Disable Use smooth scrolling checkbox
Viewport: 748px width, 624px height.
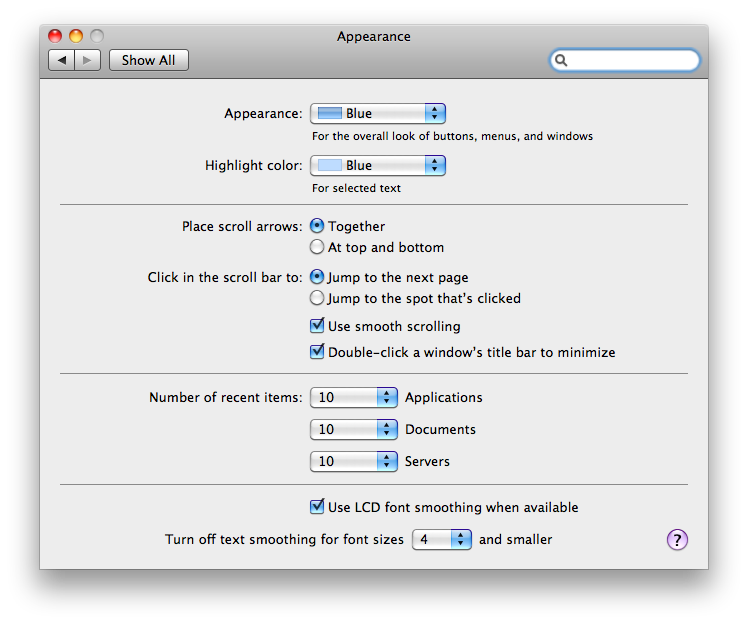click(318, 326)
